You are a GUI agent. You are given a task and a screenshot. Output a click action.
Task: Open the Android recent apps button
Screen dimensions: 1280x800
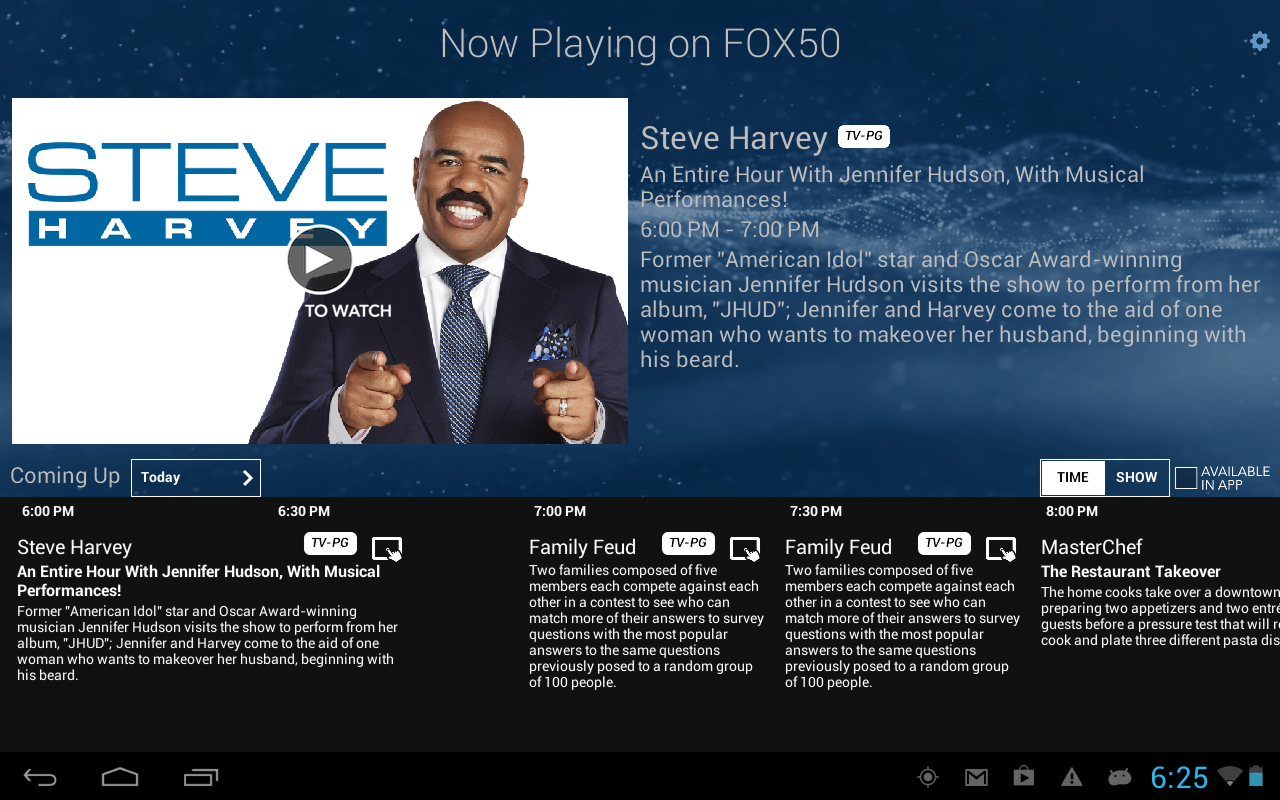pyautogui.click(x=201, y=777)
